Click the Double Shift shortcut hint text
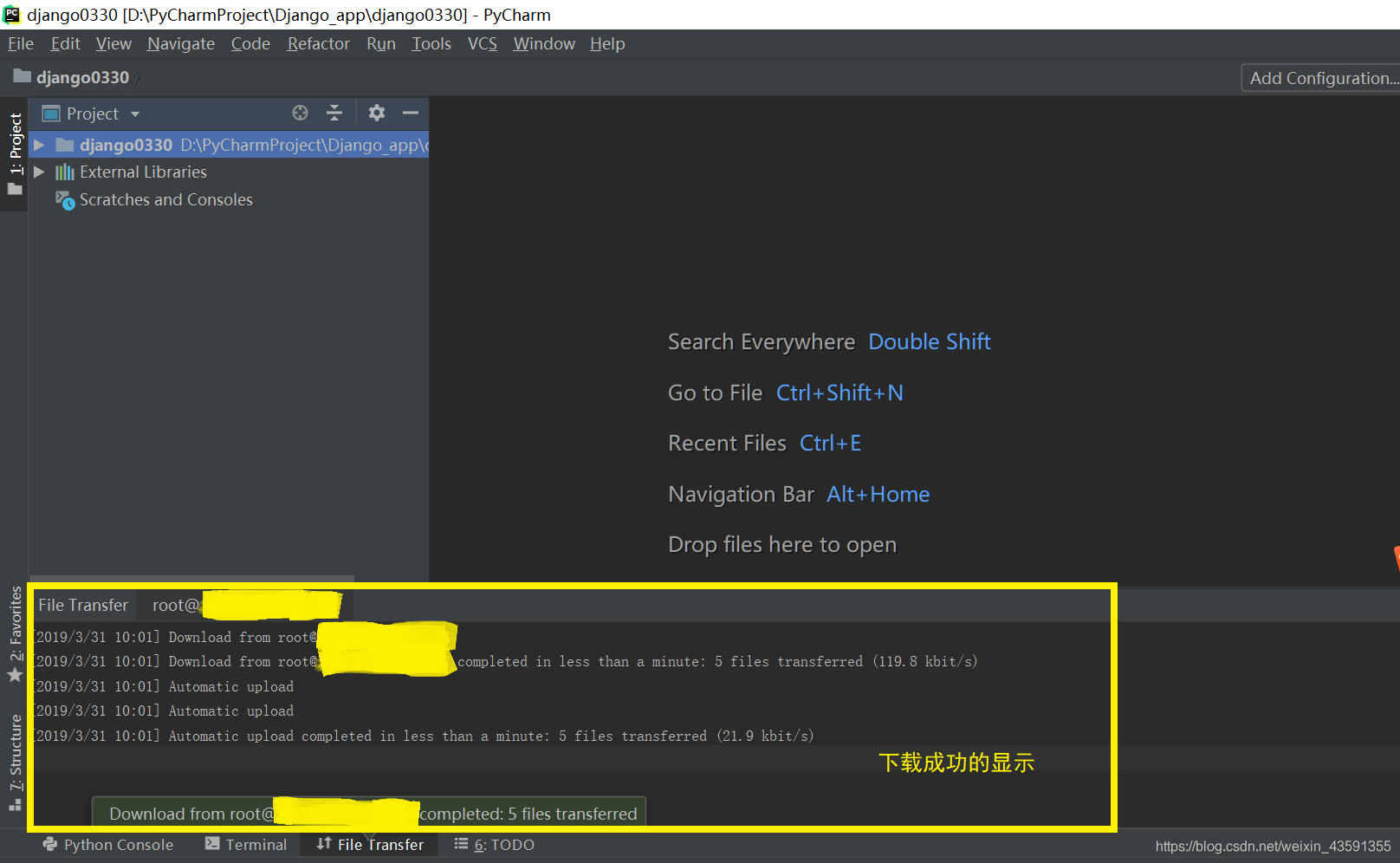This screenshot has width=1400, height=863. coord(930,341)
